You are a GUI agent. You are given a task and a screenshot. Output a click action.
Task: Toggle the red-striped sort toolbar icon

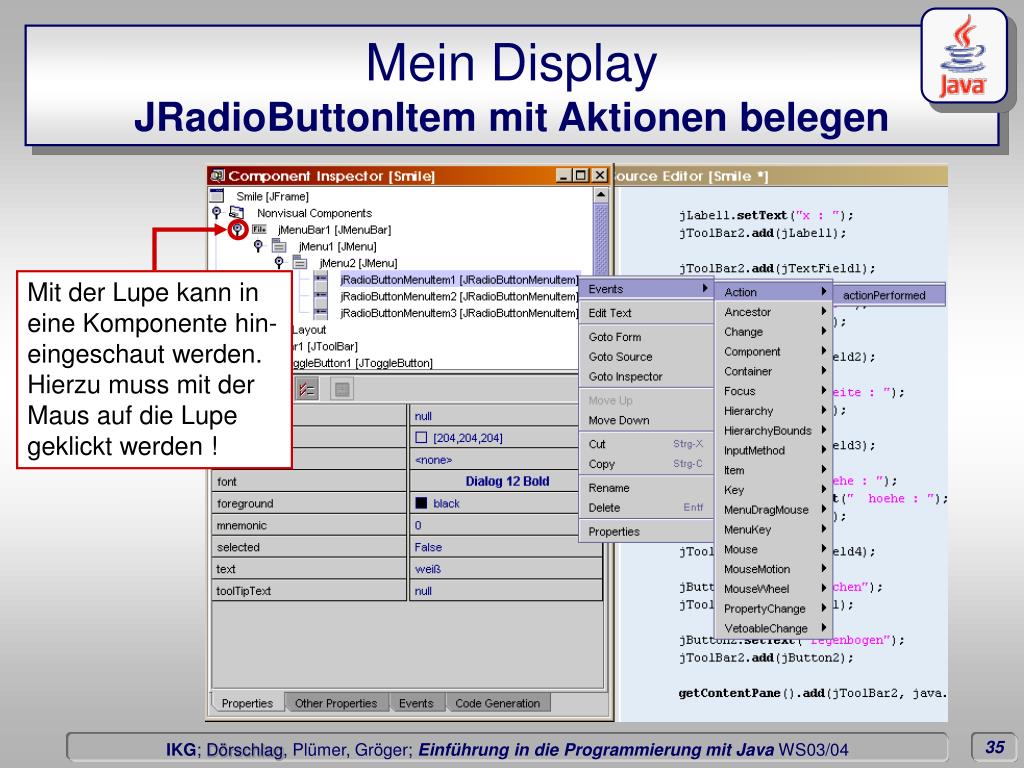pyautogui.click(x=306, y=389)
